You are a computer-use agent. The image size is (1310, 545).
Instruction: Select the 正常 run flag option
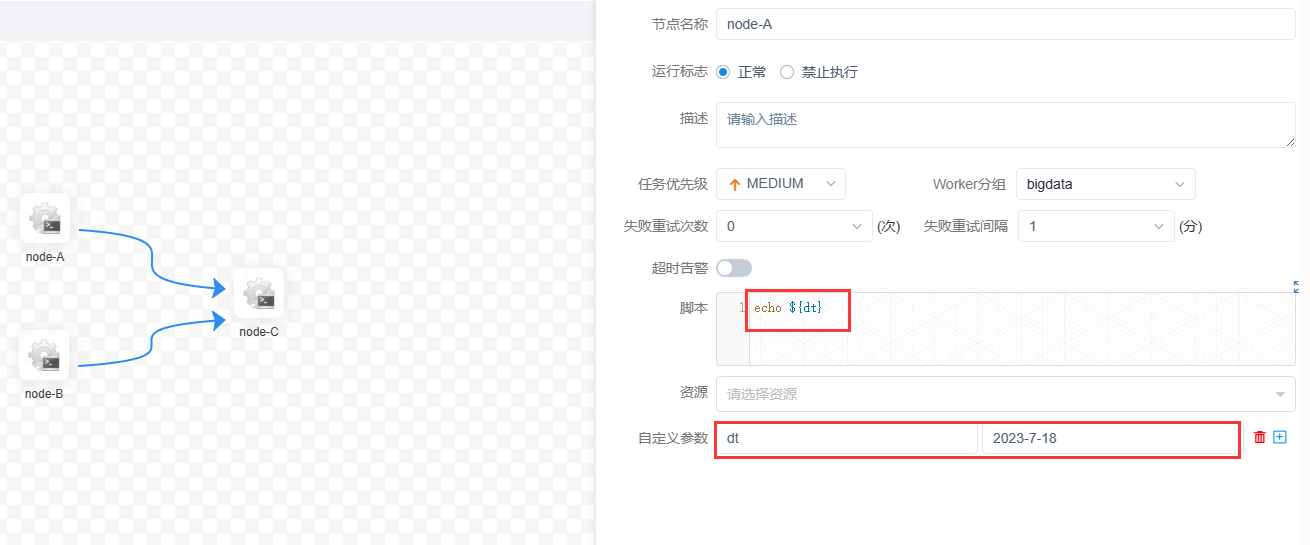click(x=723, y=72)
